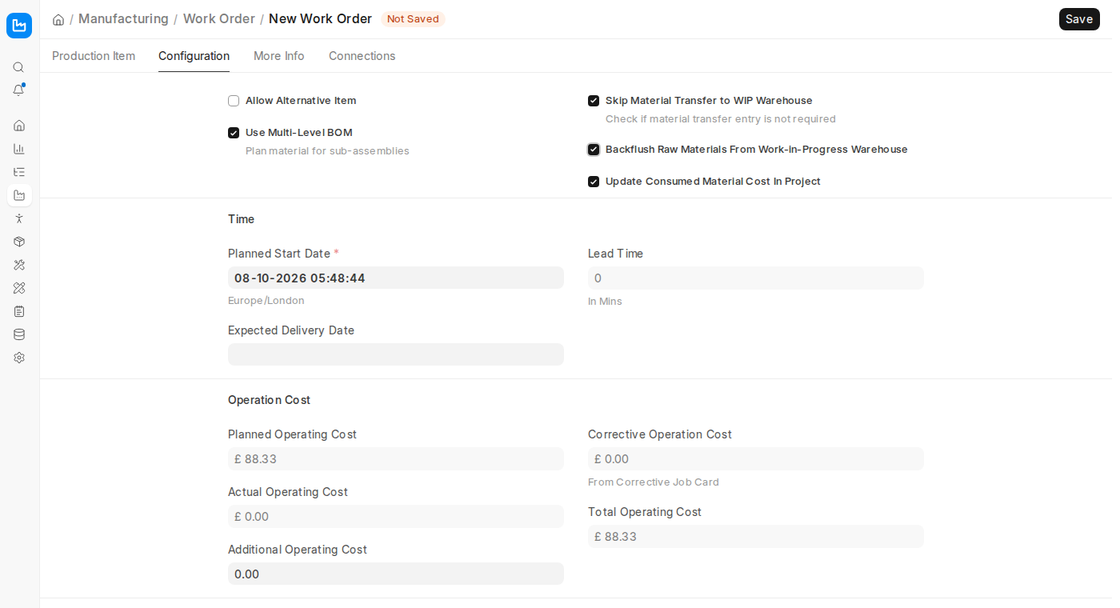Open the More Info tab
This screenshot has height=608, width=1120.
coord(279,56)
